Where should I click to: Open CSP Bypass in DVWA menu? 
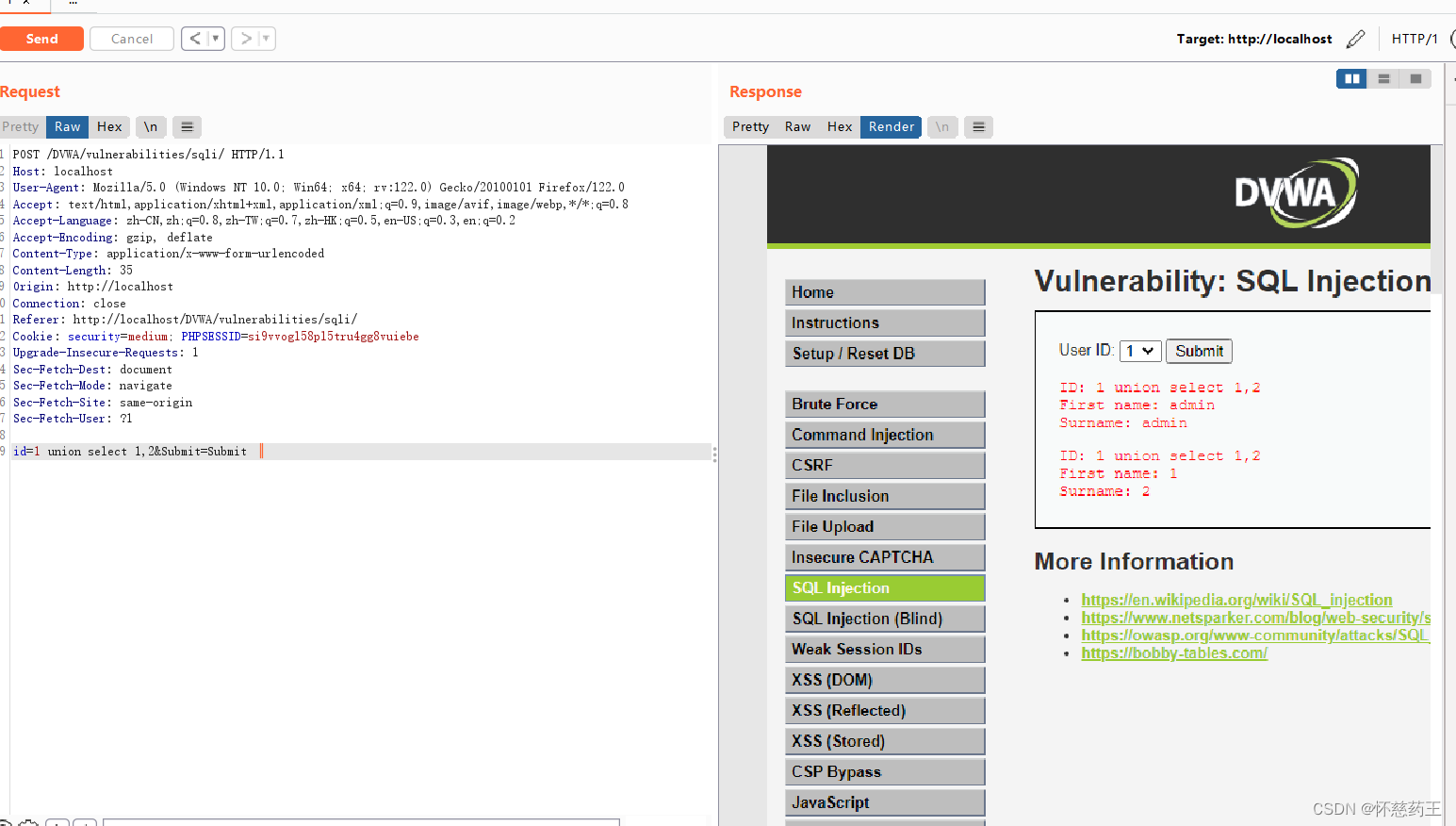[x=885, y=771]
